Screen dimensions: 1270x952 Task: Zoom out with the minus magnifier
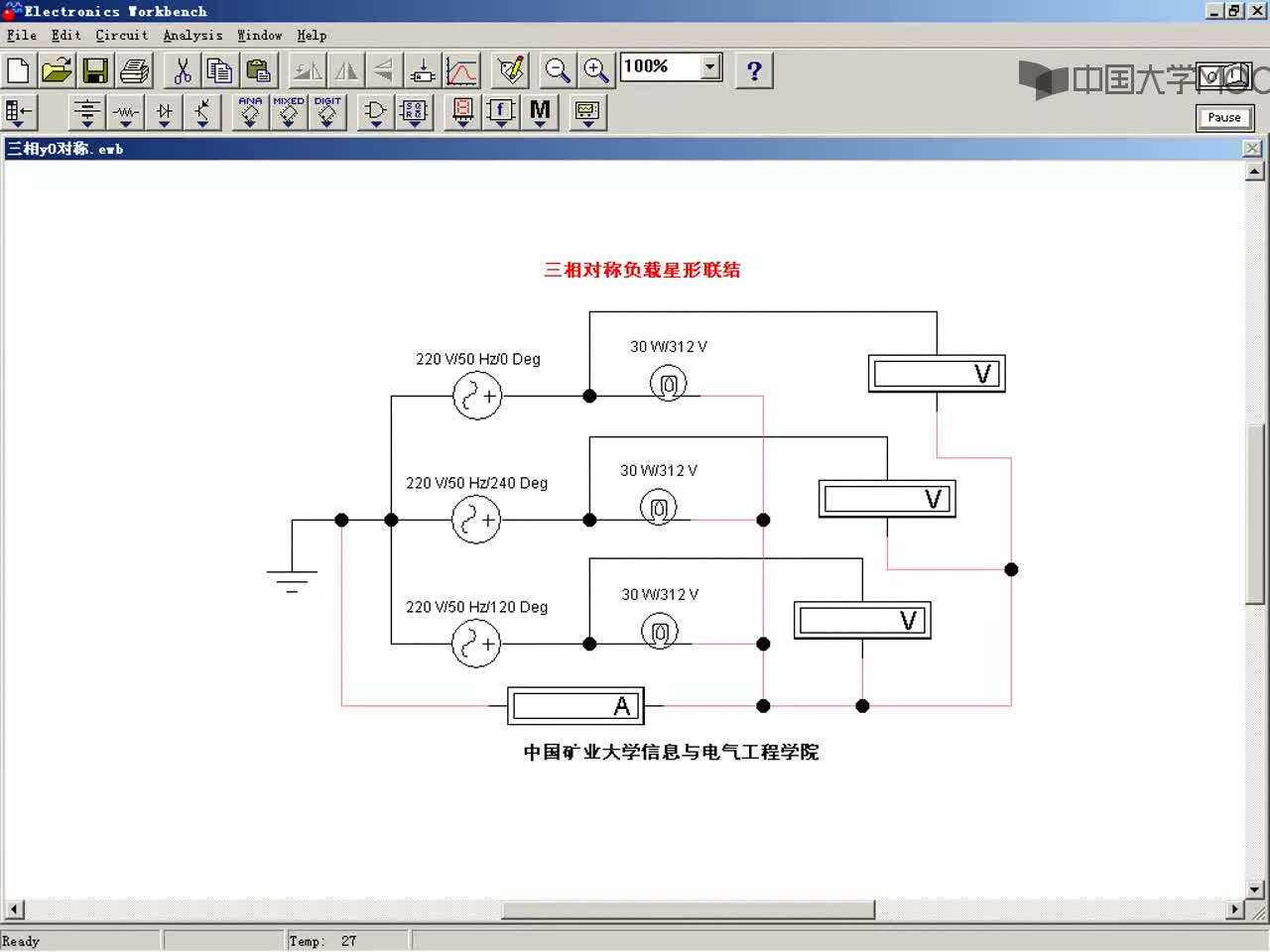(x=559, y=70)
